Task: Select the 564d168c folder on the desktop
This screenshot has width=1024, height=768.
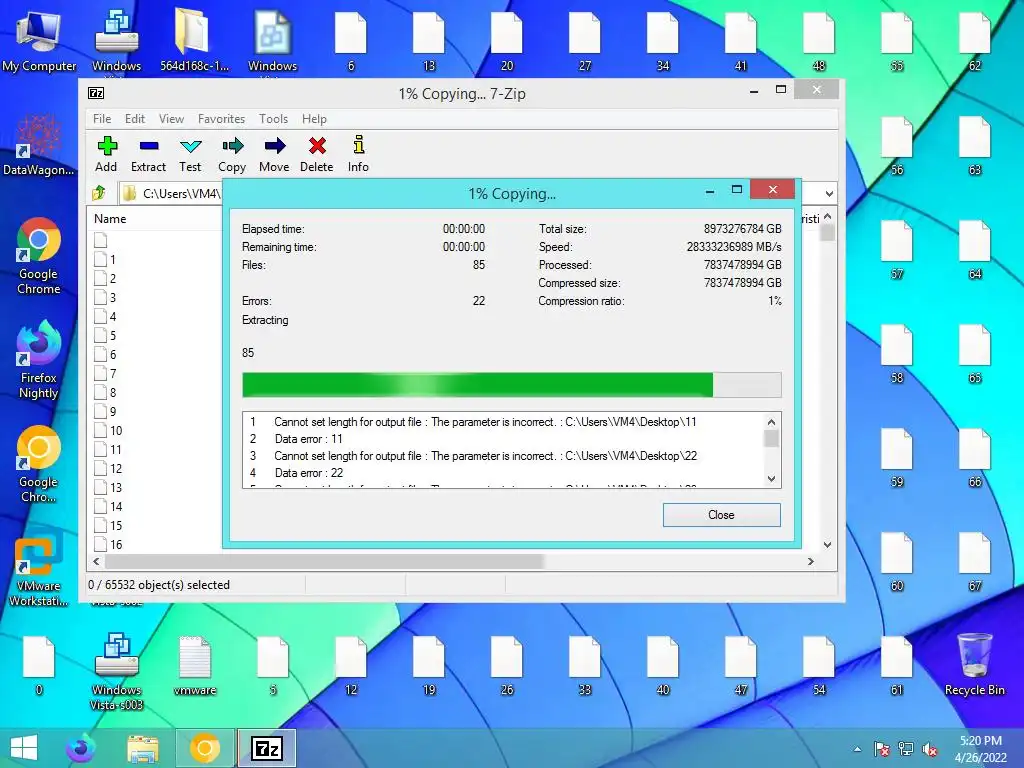Action: point(194,40)
